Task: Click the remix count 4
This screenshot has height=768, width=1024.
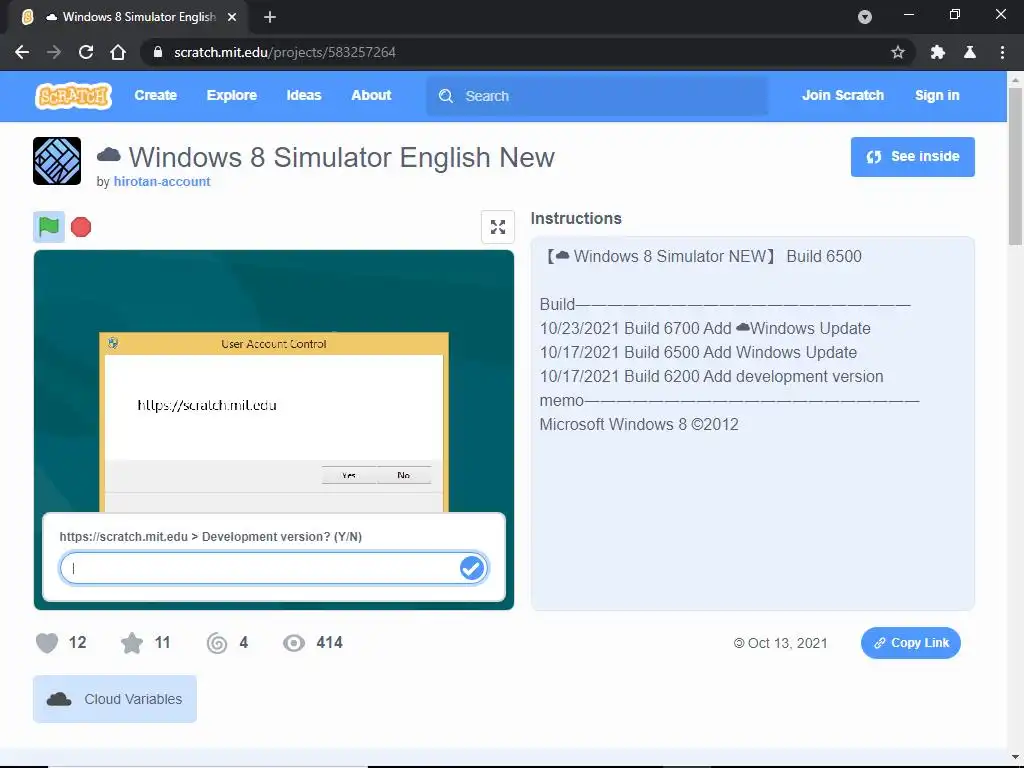Action: coord(244,643)
